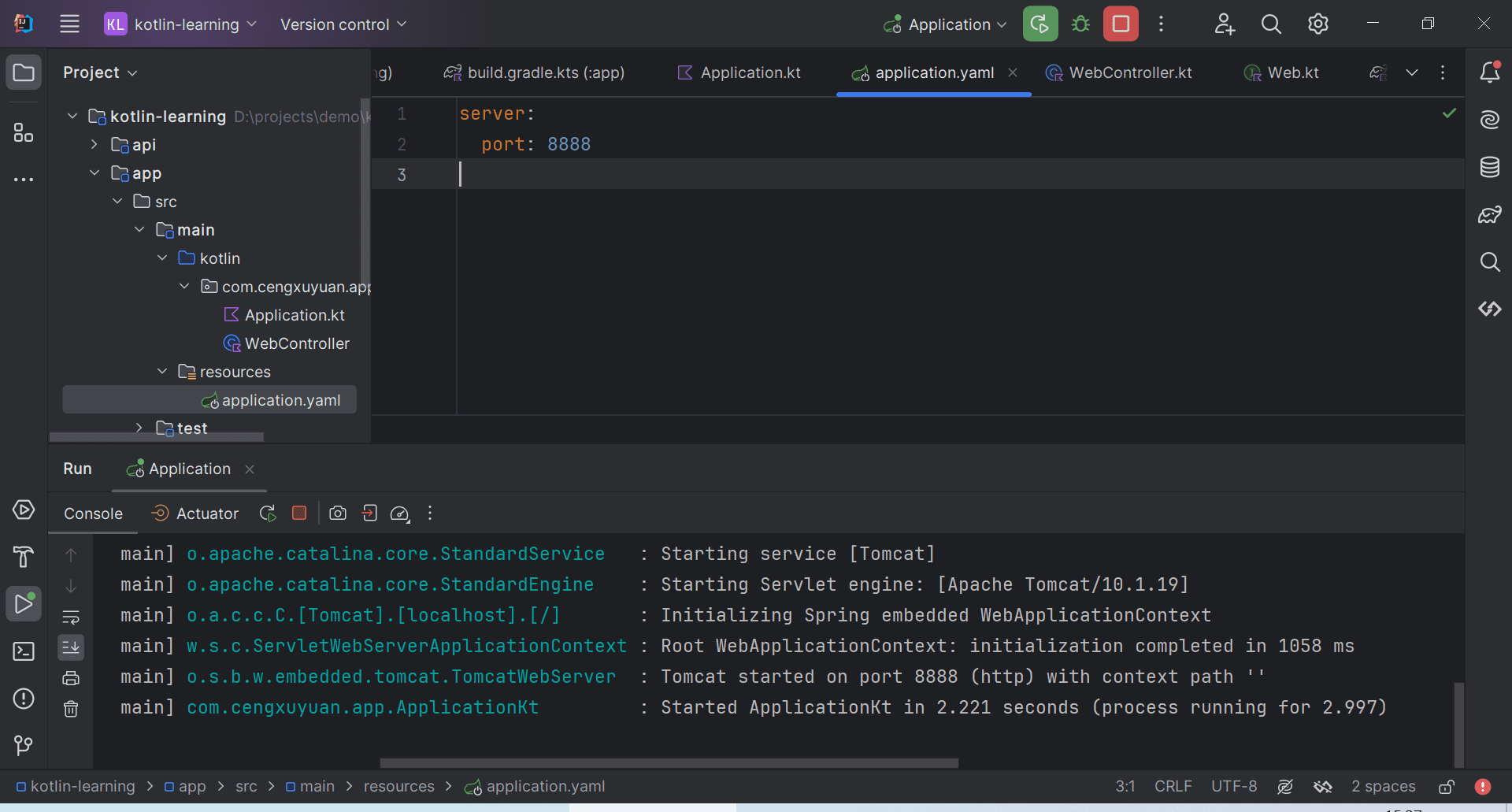The image size is (1512, 812).
Task: Expand the api module folder
Action: click(94, 145)
